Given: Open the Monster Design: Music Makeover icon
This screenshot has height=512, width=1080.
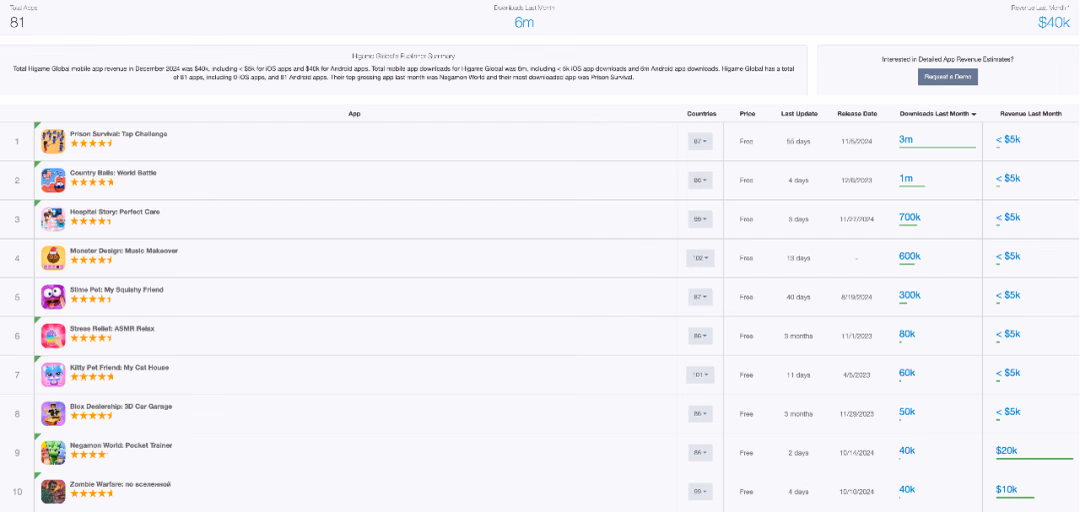Looking at the screenshot, I should coord(53,258).
